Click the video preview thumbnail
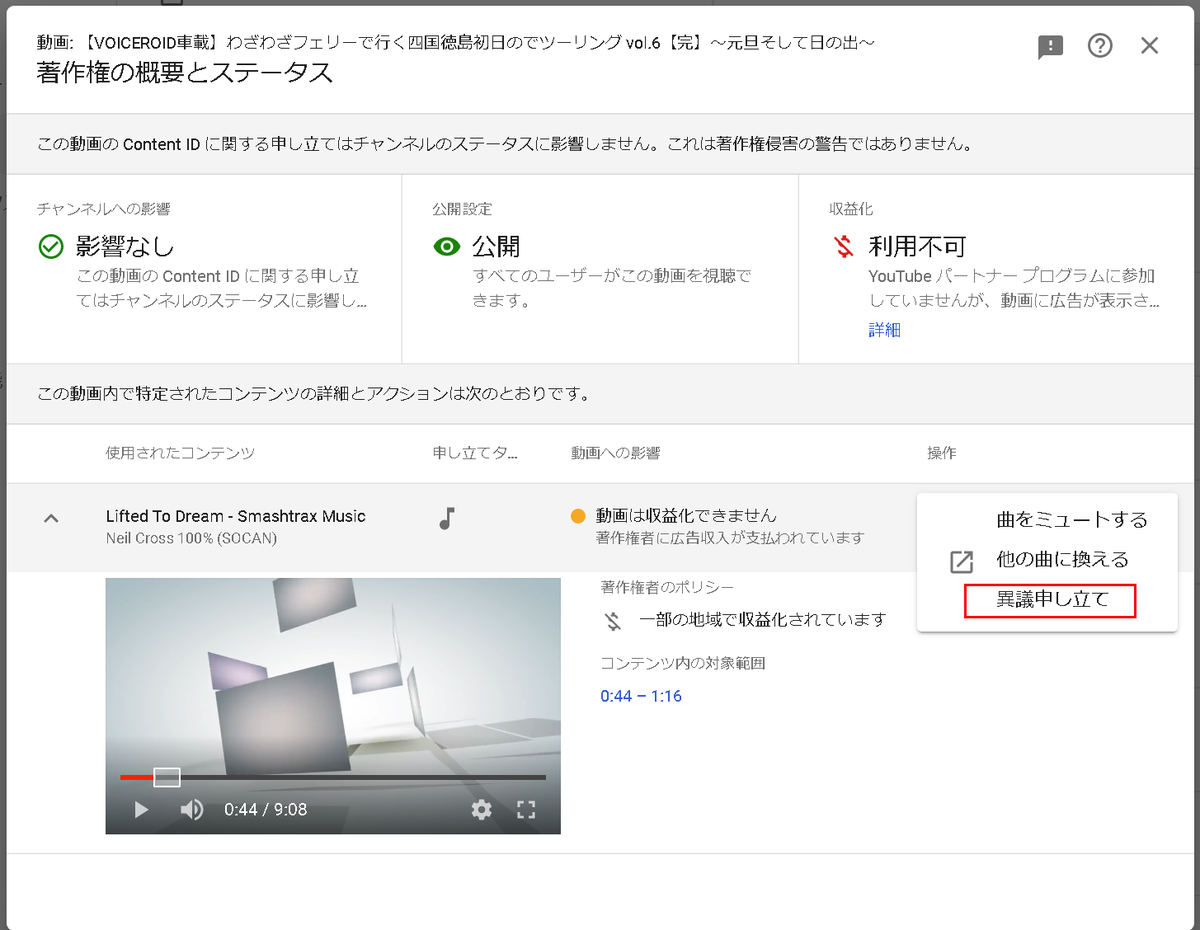Screen dimensions: 1200x930 [333, 706]
